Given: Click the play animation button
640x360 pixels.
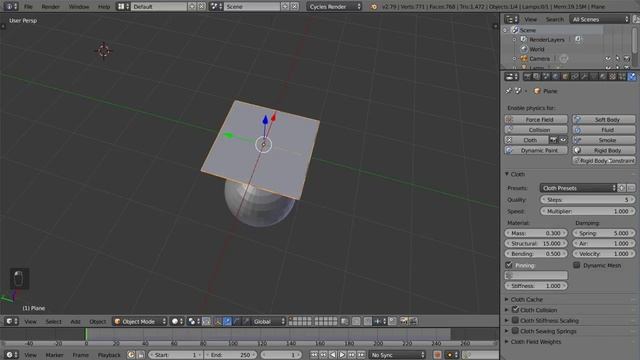Looking at the screenshot, I should tap(342, 355).
